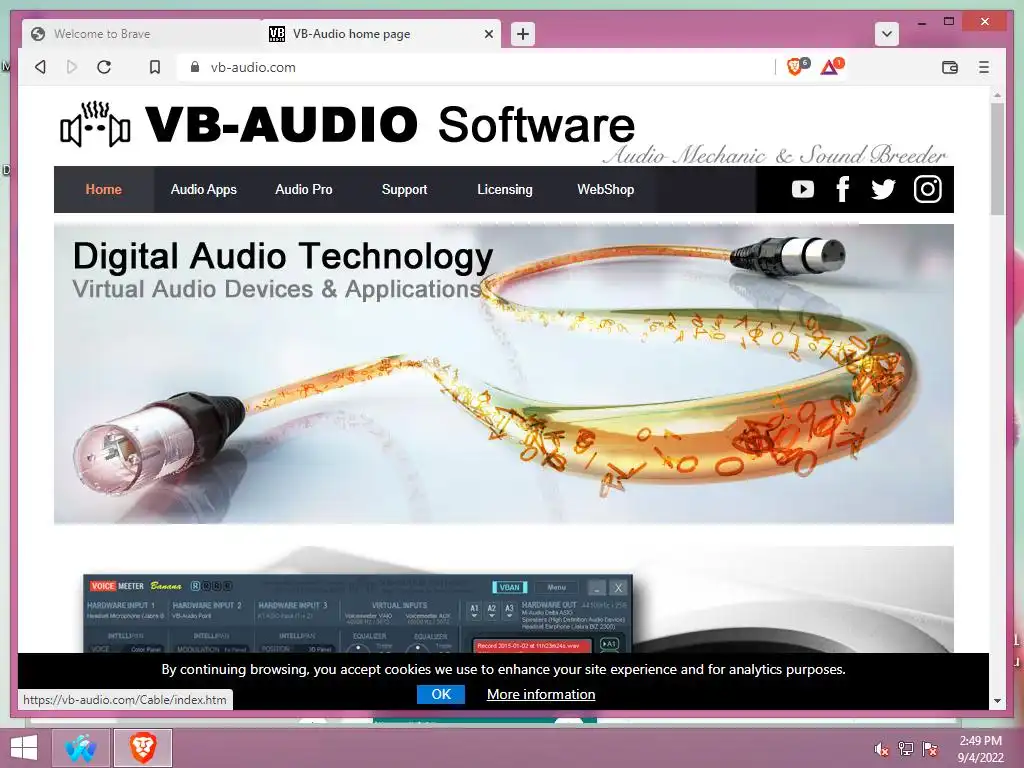Screen dimensions: 1024x768
Task: Click the scrollbar down arrow
Action: point(997,701)
